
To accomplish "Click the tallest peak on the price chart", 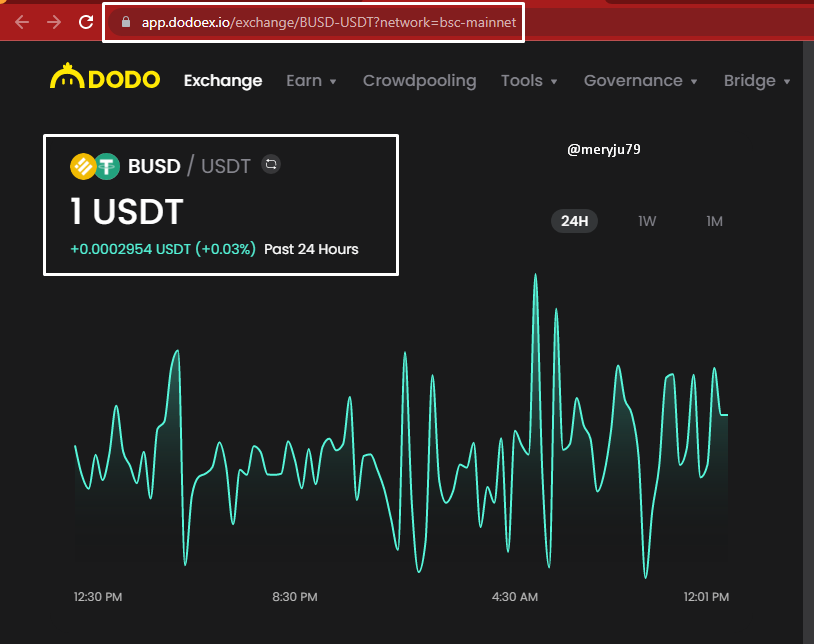I will point(535,275).
